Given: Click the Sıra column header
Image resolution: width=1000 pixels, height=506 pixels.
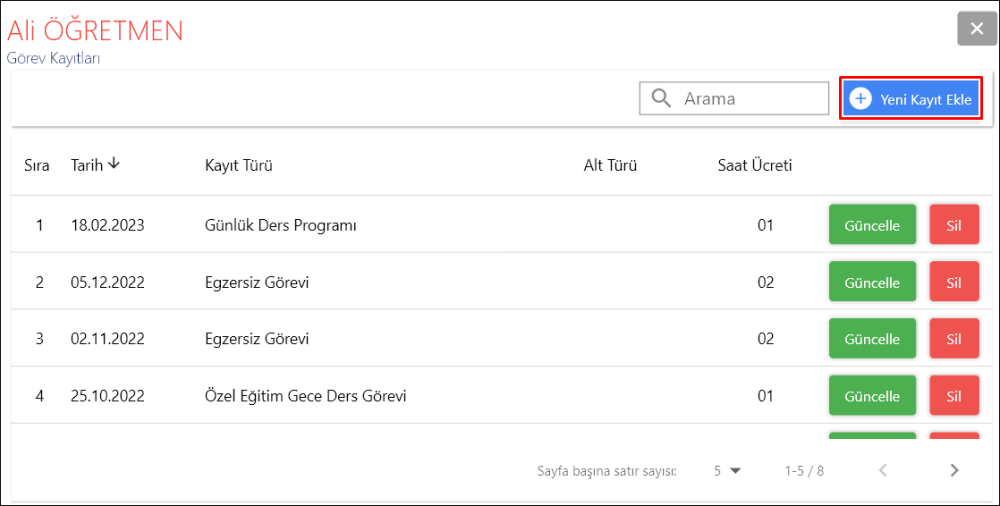Looking at the screenshot, I should (37, 166).
